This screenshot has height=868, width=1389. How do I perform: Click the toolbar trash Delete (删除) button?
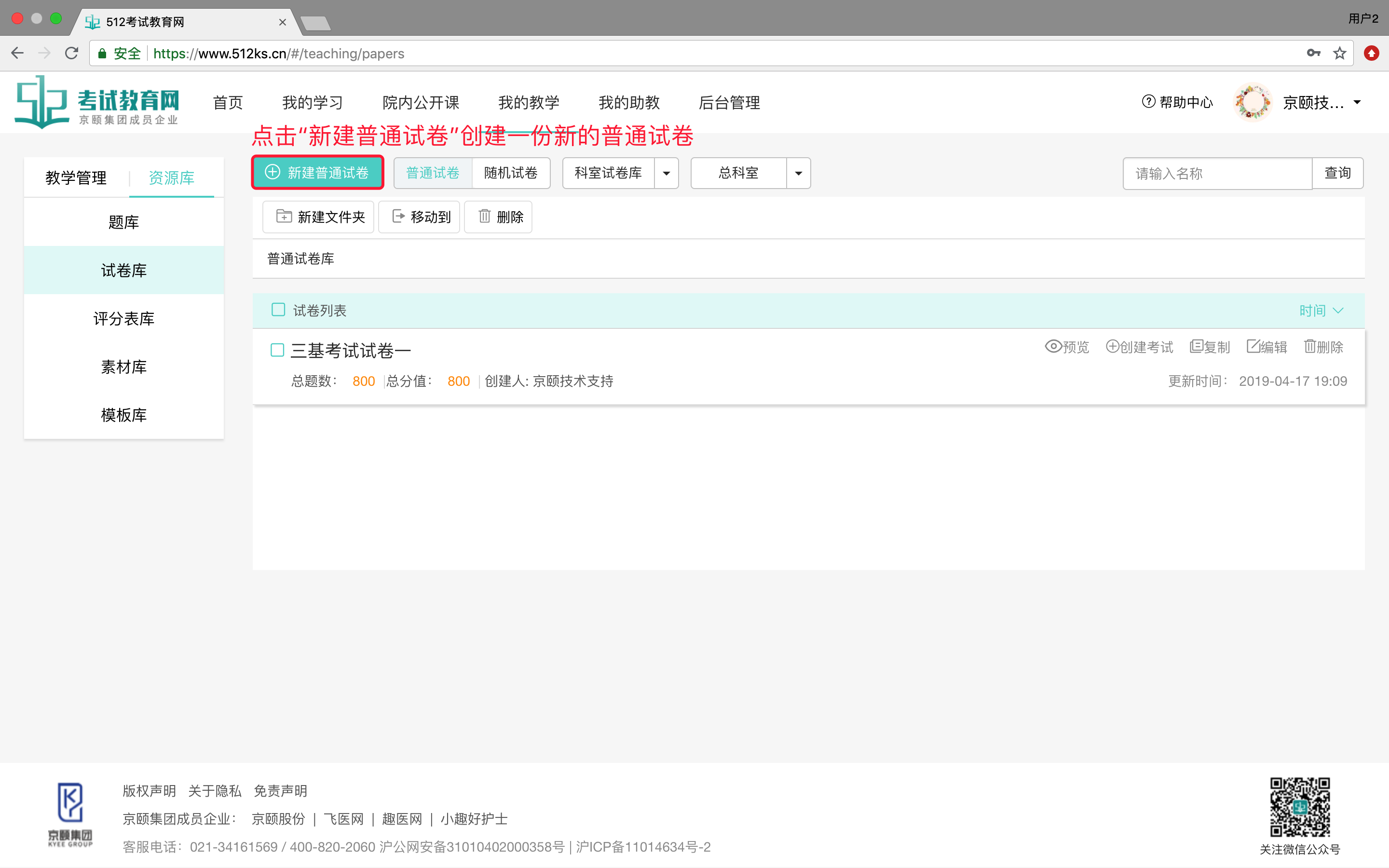(x=498, y=217)
